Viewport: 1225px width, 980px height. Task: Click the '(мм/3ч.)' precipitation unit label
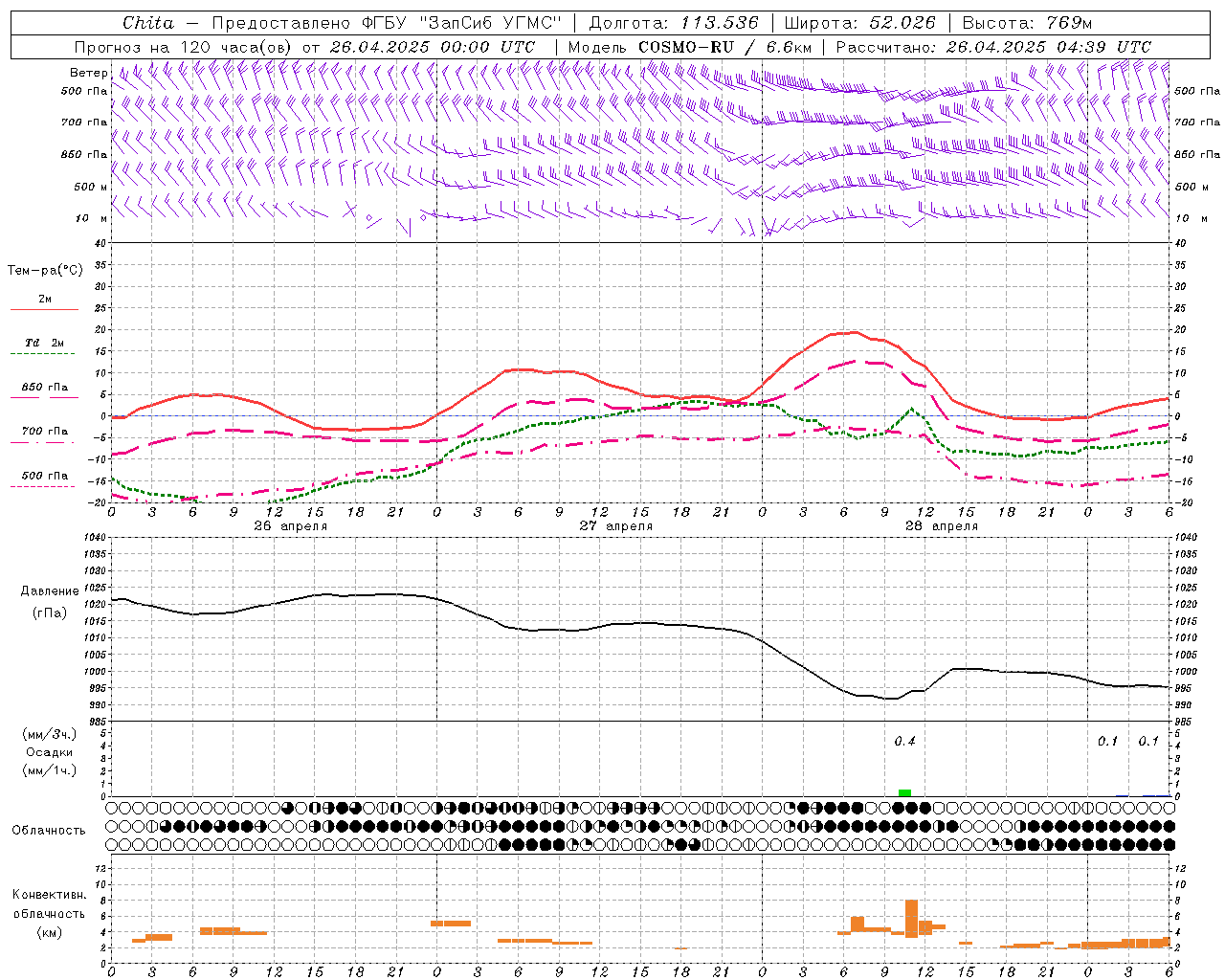click(x=50, y=735)
